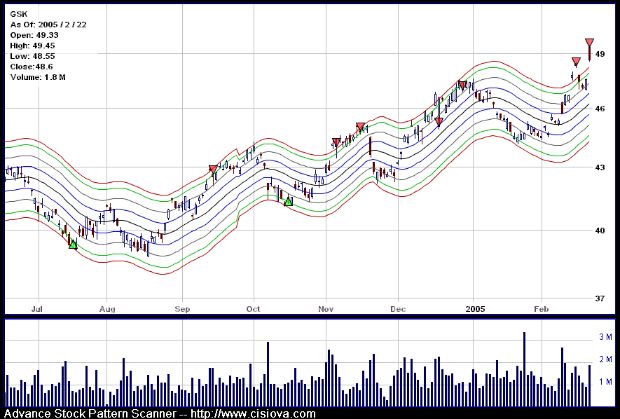Viewport: 620px width, 419px height.
Task: Click the topmost red triangle beside 49
Action: point(589,43)
